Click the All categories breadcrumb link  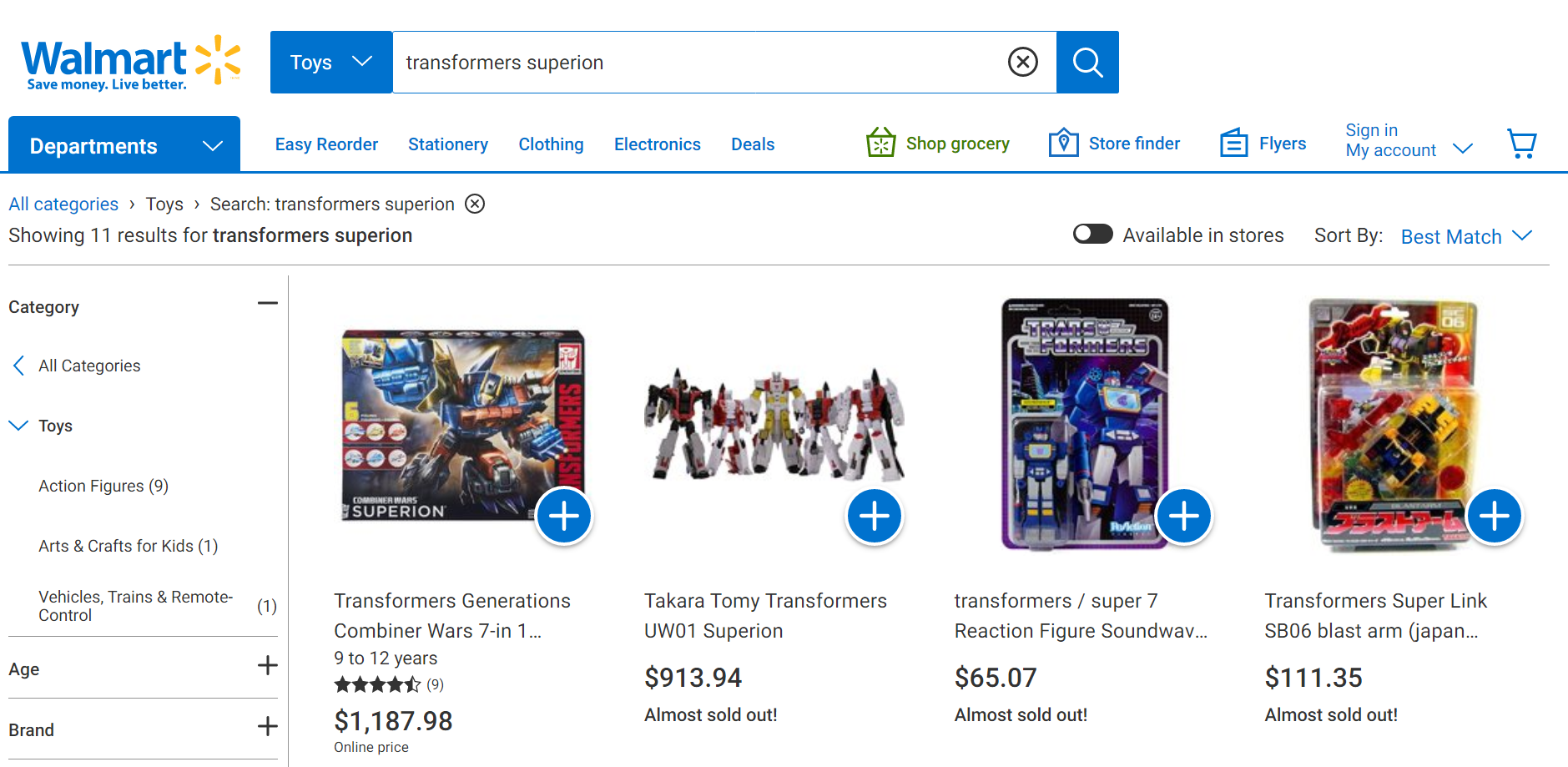coord(63,204)
